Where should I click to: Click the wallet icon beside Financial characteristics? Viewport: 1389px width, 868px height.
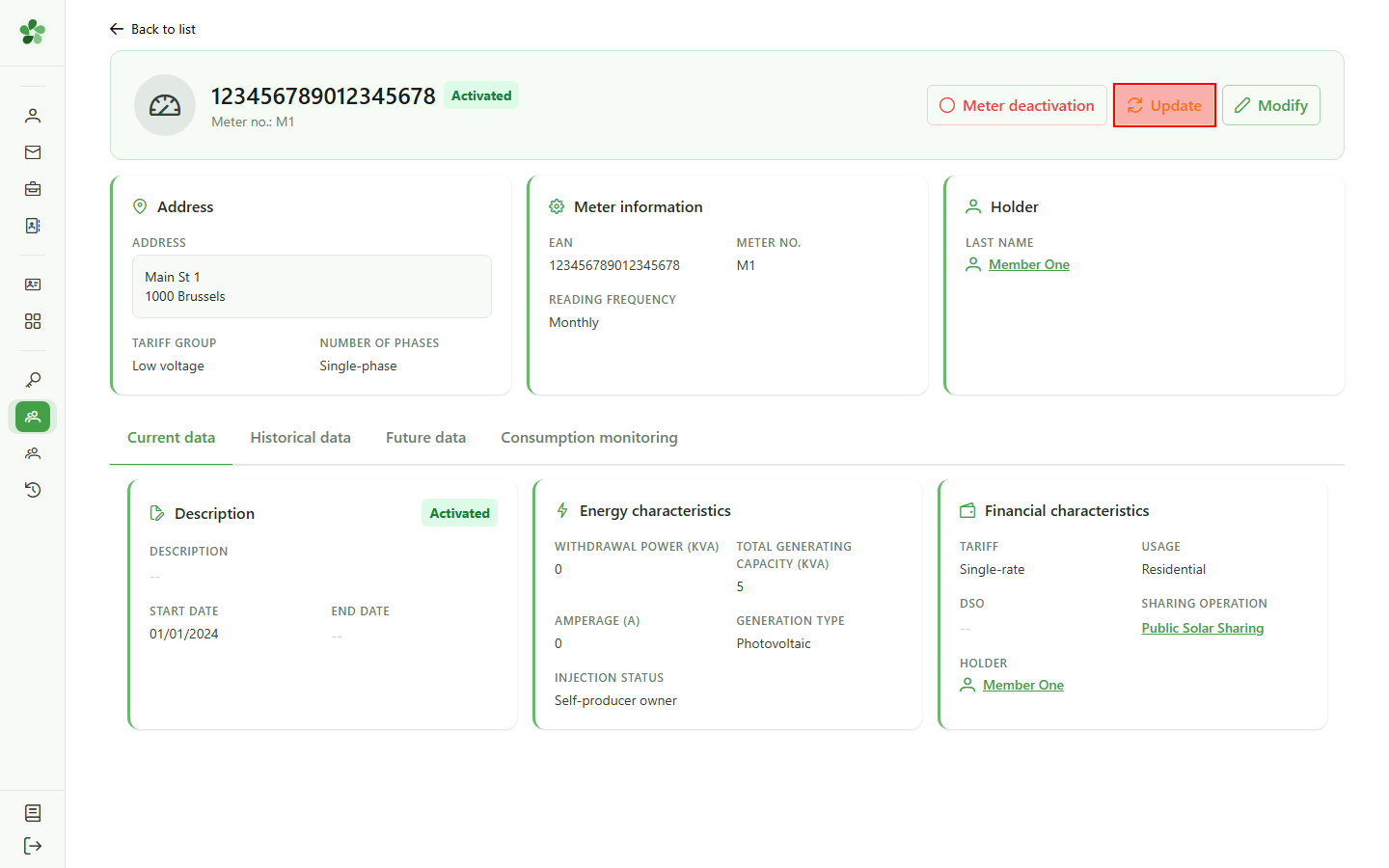click(x=967, y=510)
